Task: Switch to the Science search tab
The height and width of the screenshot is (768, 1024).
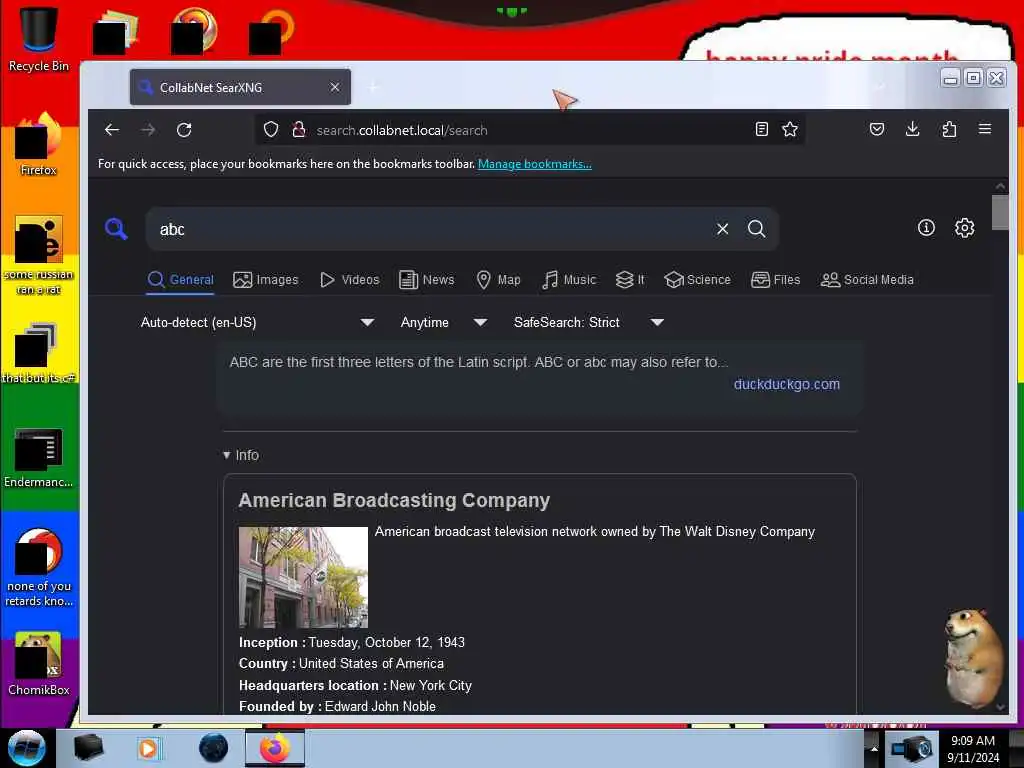Action: (697, 280)
